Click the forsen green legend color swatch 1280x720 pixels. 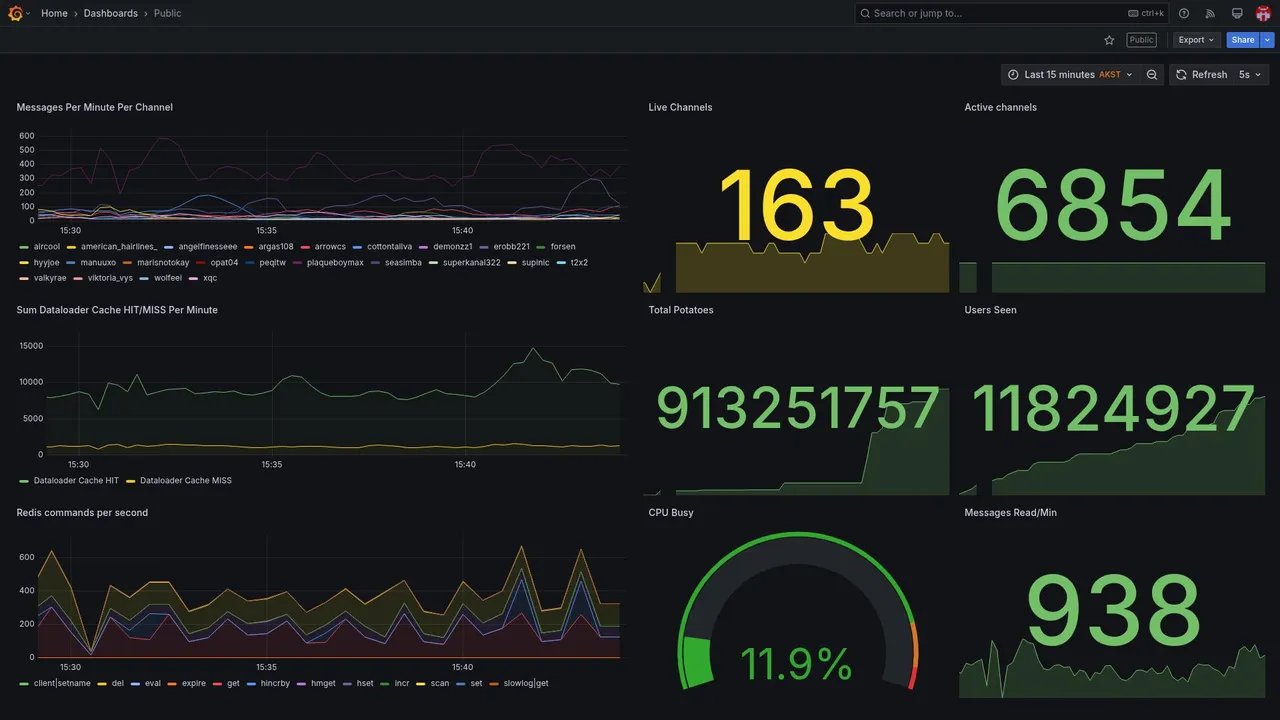point(541,247)
